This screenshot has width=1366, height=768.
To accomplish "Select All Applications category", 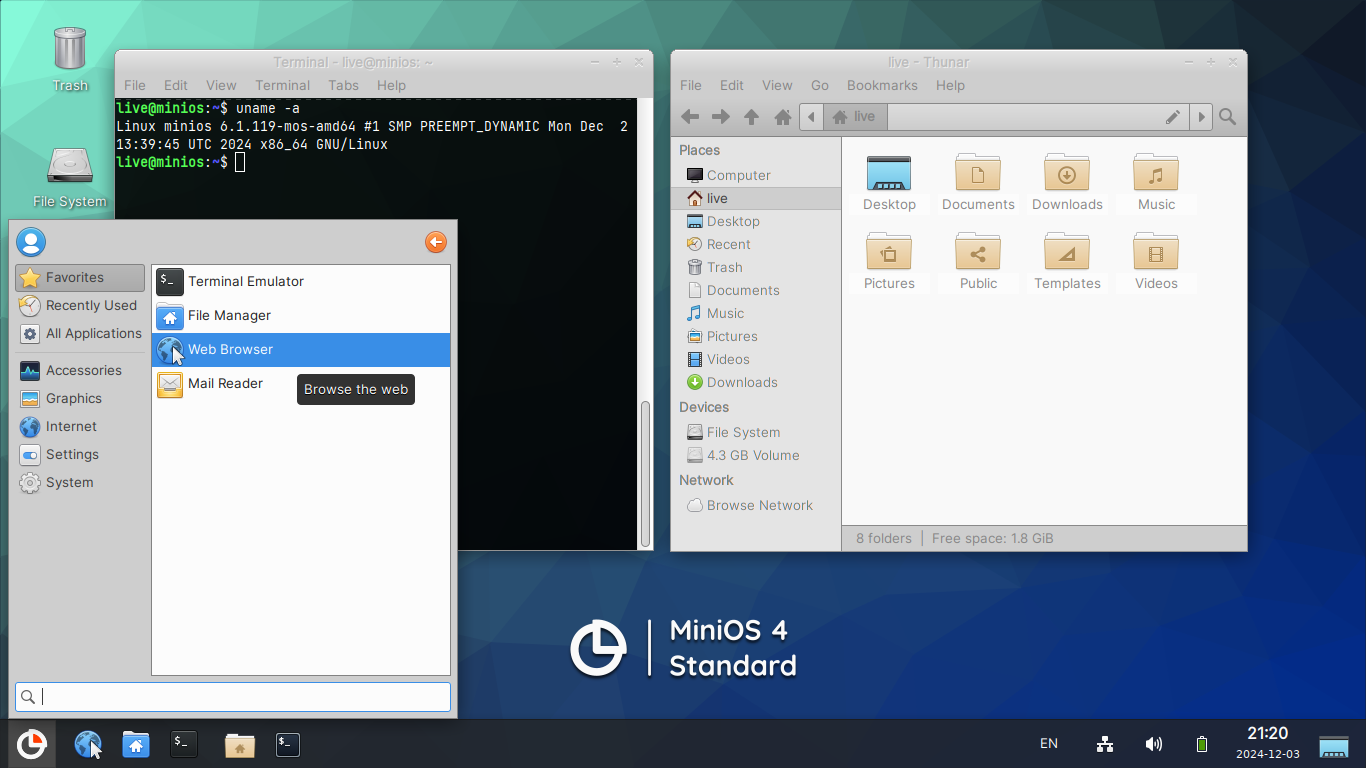I will (93, 334).
